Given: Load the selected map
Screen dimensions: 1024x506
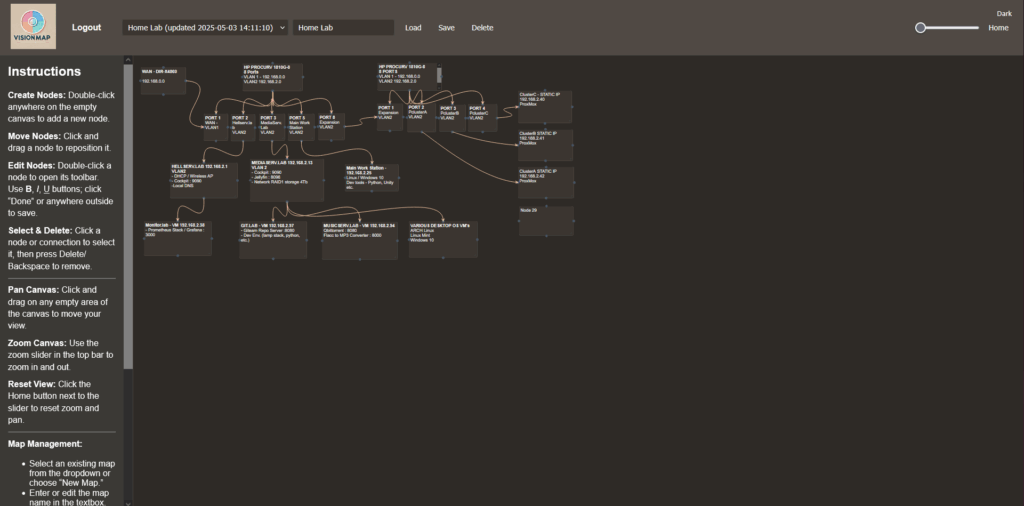Looking at the screenshot, I should (413, 27).
